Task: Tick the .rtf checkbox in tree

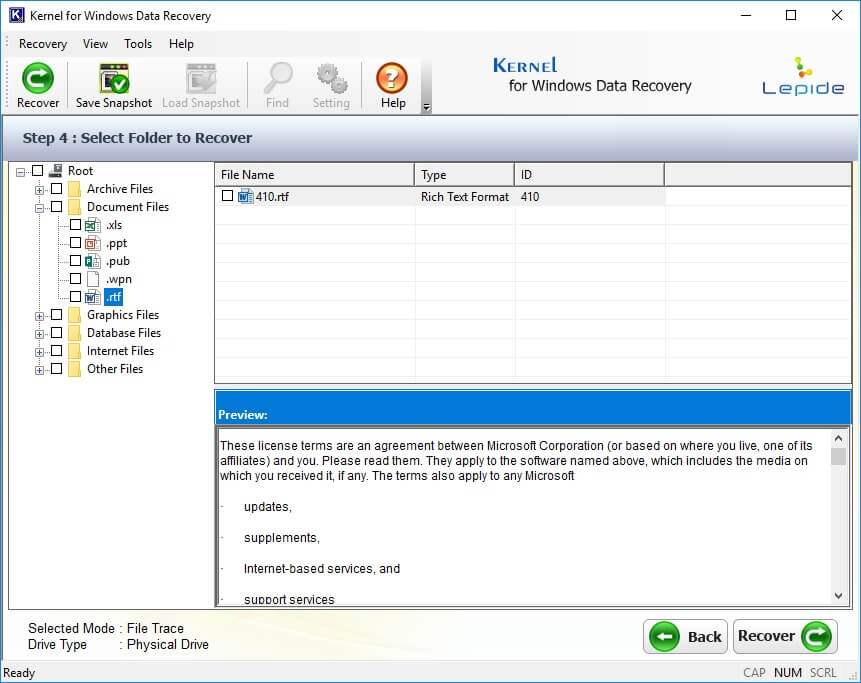Action: 75,297
